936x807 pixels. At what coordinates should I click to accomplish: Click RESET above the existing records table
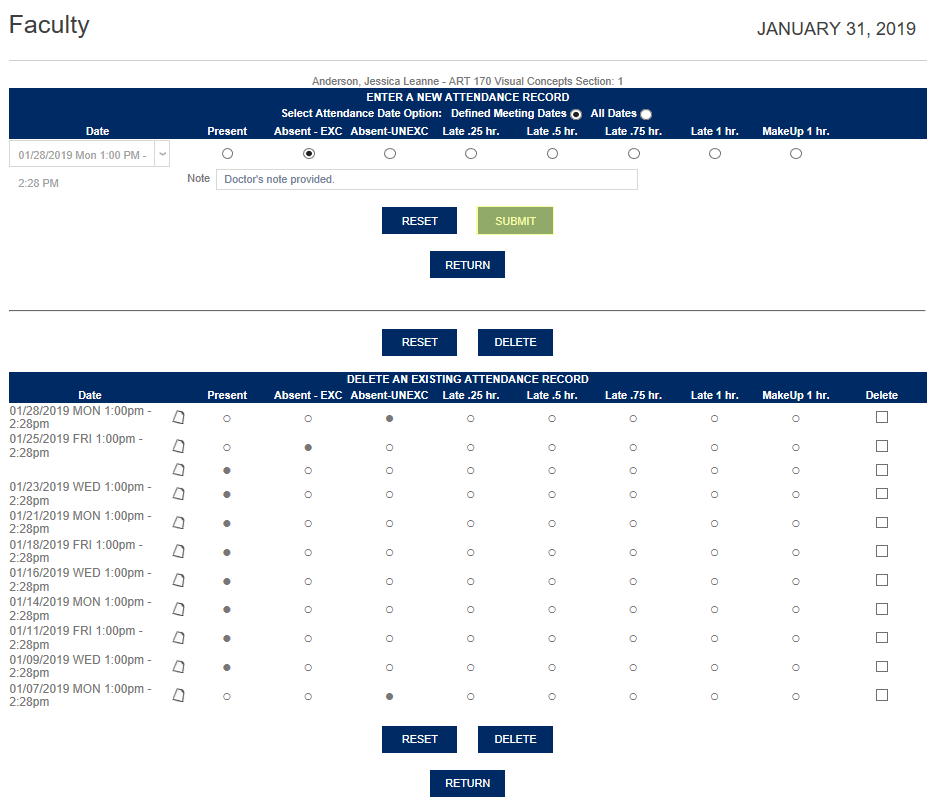[x=420, y=342]
